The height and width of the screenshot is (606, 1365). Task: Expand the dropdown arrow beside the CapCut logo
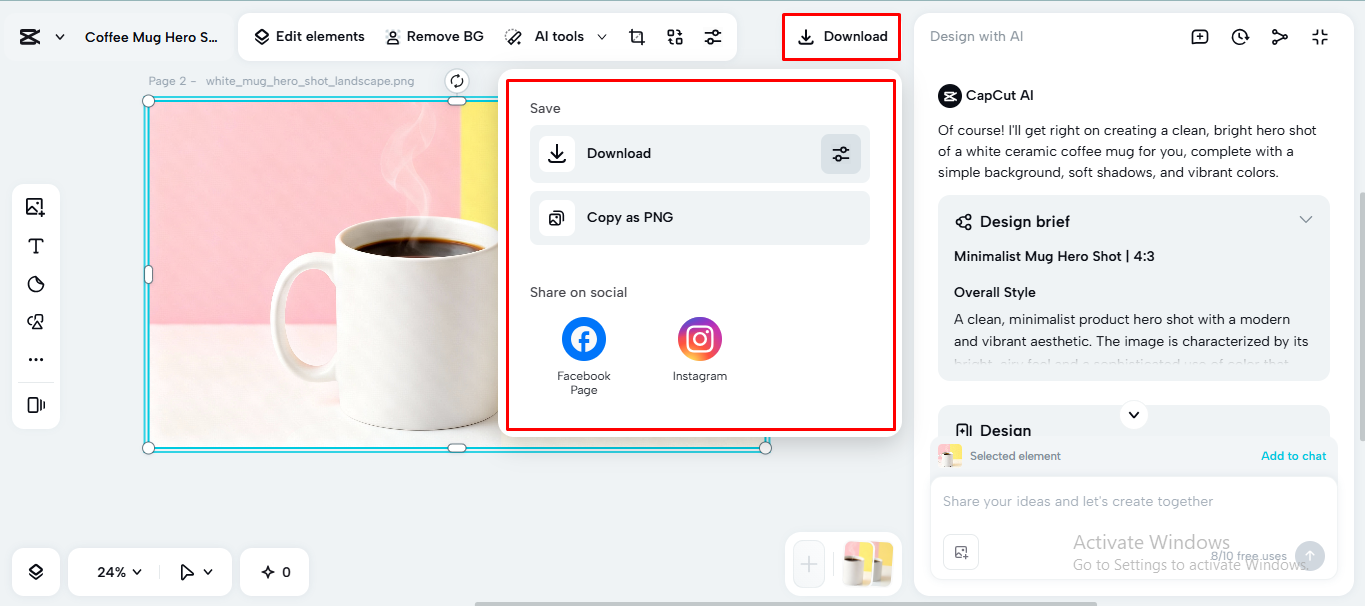[60, 37]
